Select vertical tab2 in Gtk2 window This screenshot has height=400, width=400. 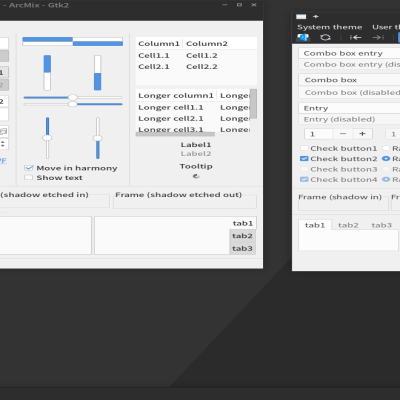coord(243,236)
